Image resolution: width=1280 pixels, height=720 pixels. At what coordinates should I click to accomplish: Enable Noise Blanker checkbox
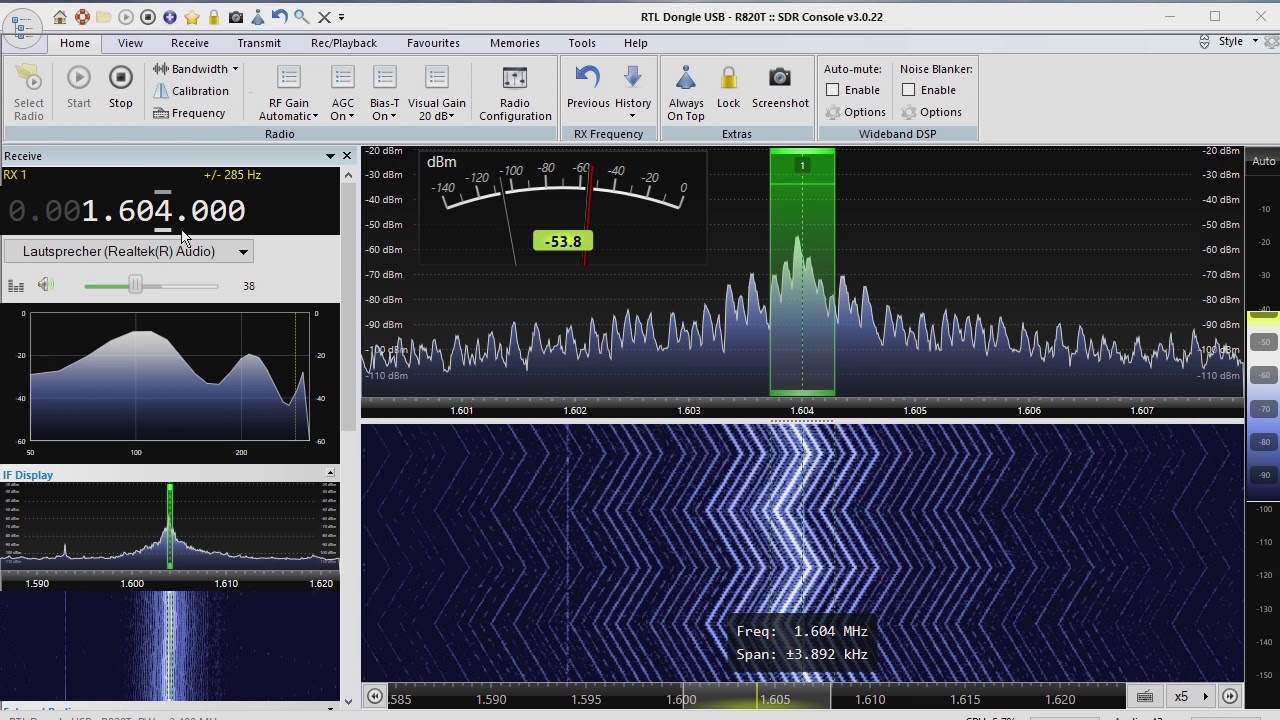click(908, 90)
